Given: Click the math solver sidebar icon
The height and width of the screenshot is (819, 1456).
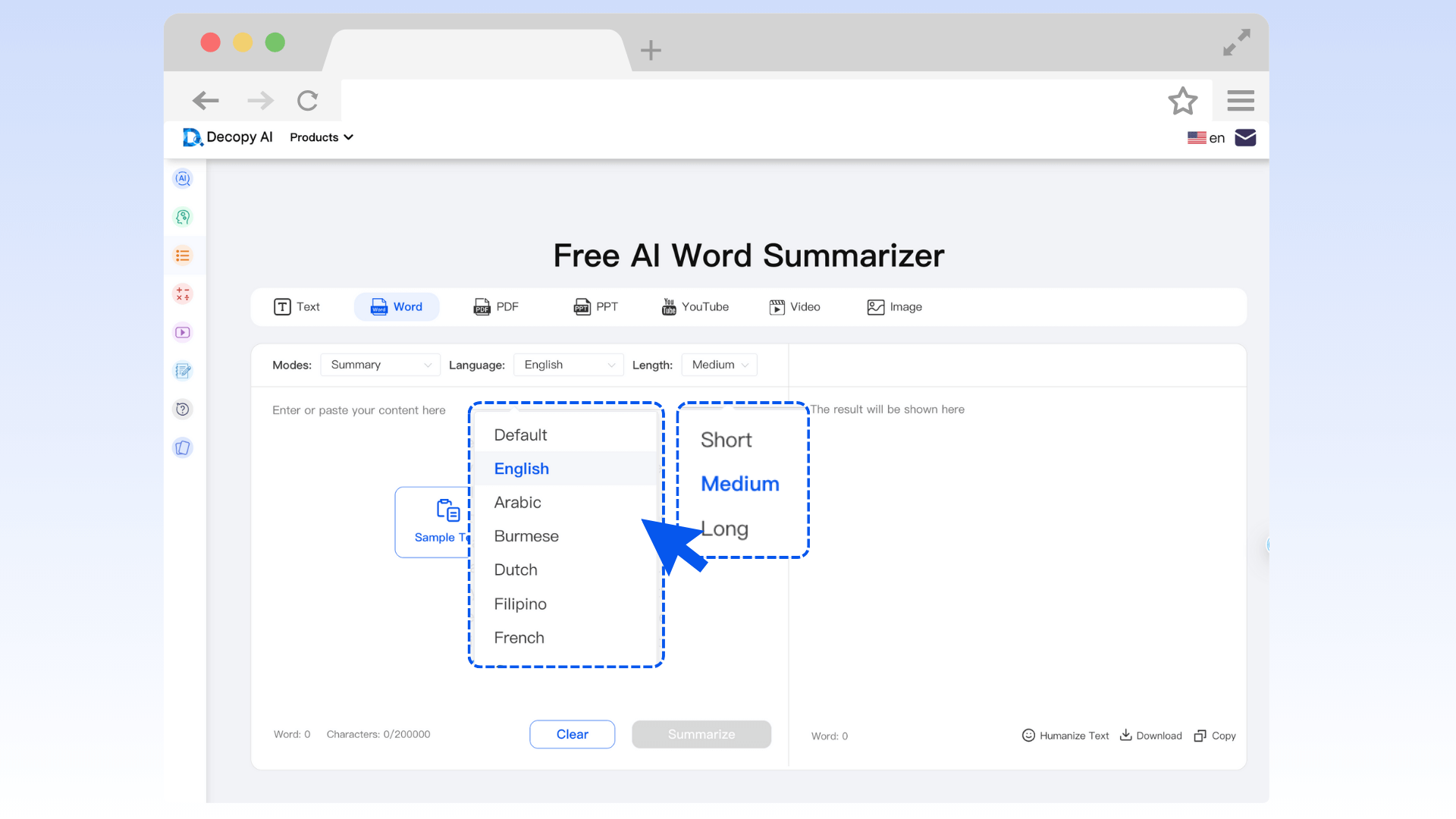Looking at the screenshot, I should pyautogui.click(x=183, y=294).
